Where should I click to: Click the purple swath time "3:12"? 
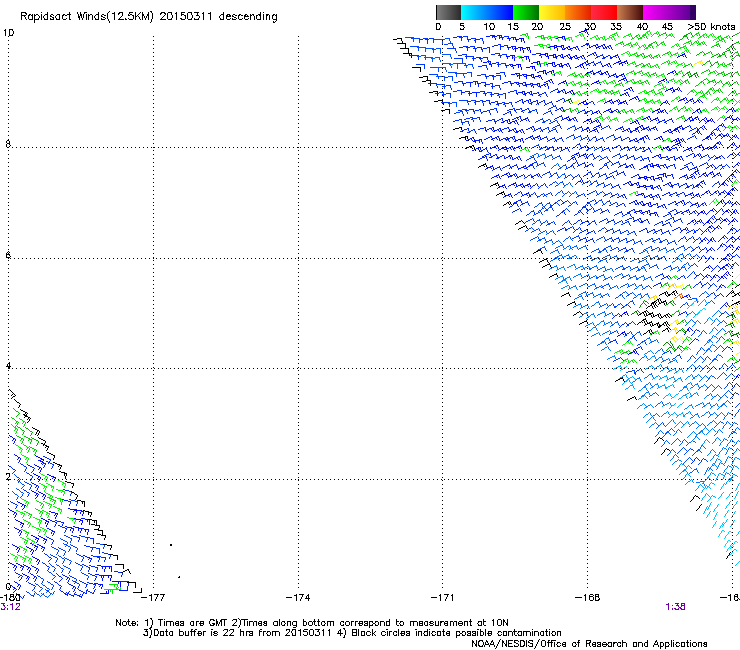click(10, 607)
